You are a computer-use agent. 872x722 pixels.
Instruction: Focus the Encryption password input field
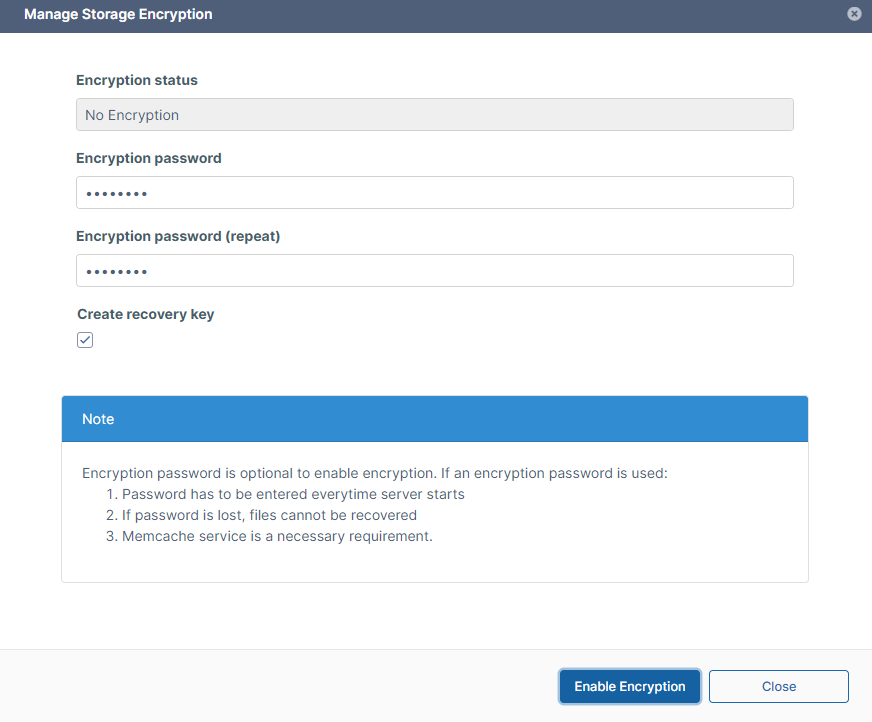click(x=434, y=193)
